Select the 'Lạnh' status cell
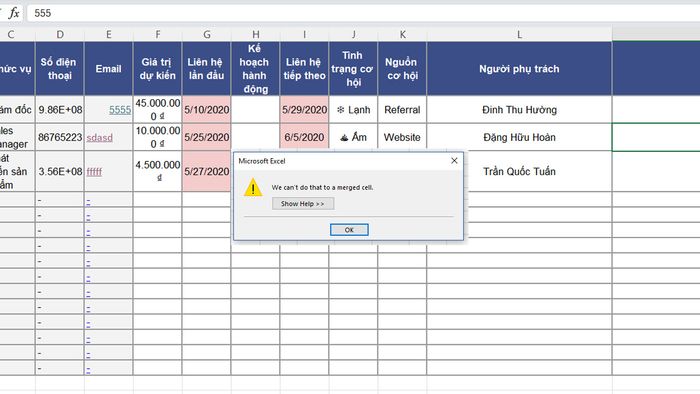 click(x=354, y=110)
